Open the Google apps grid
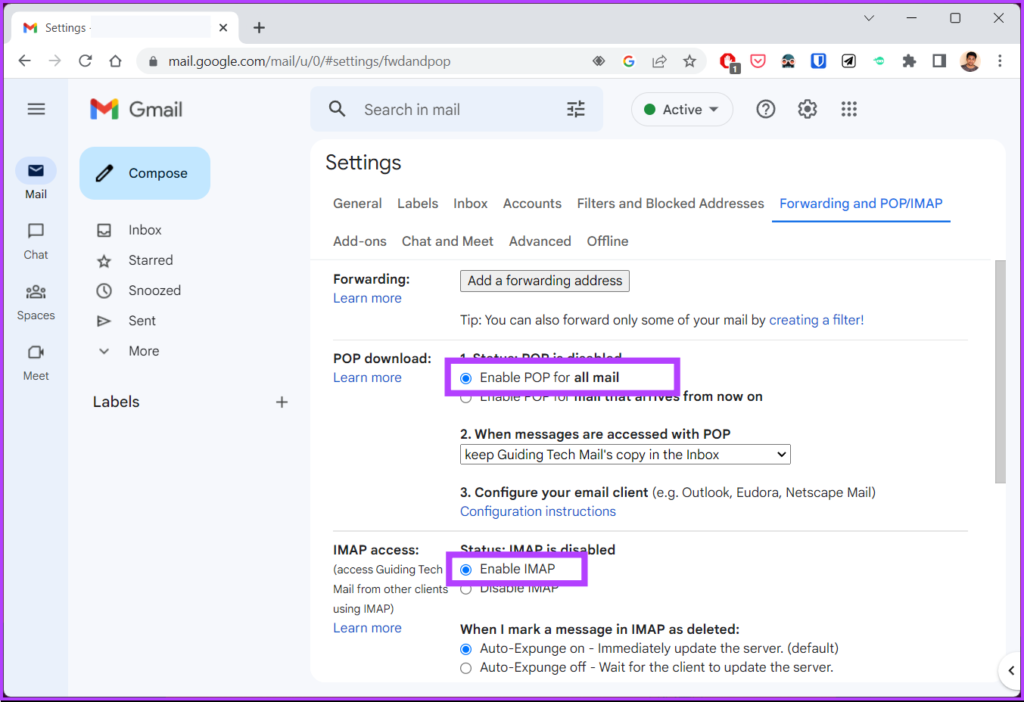The width and height of the screenshot is (1024, 702). (x=849, y=109)
